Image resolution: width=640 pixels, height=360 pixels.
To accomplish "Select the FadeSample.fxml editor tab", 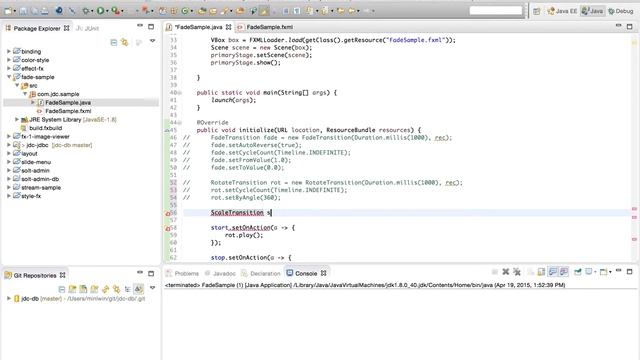I will coord(265,27).
